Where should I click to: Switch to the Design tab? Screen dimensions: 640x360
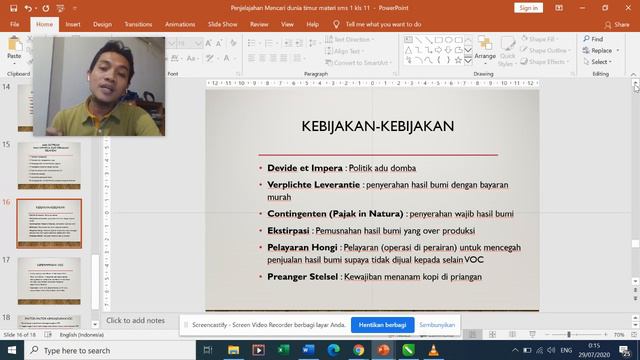click(x=102, y=24)
